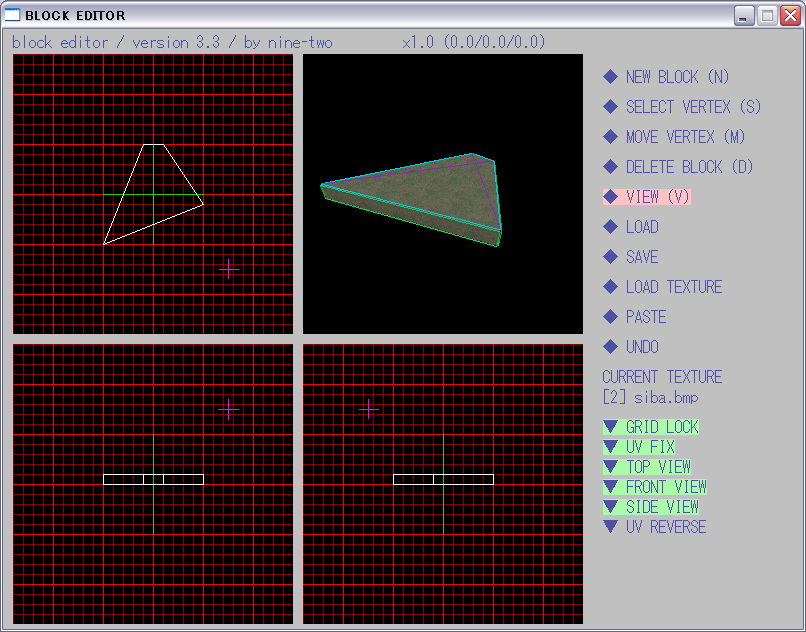Toggle the GRID LOCK option

coord(651,427)
